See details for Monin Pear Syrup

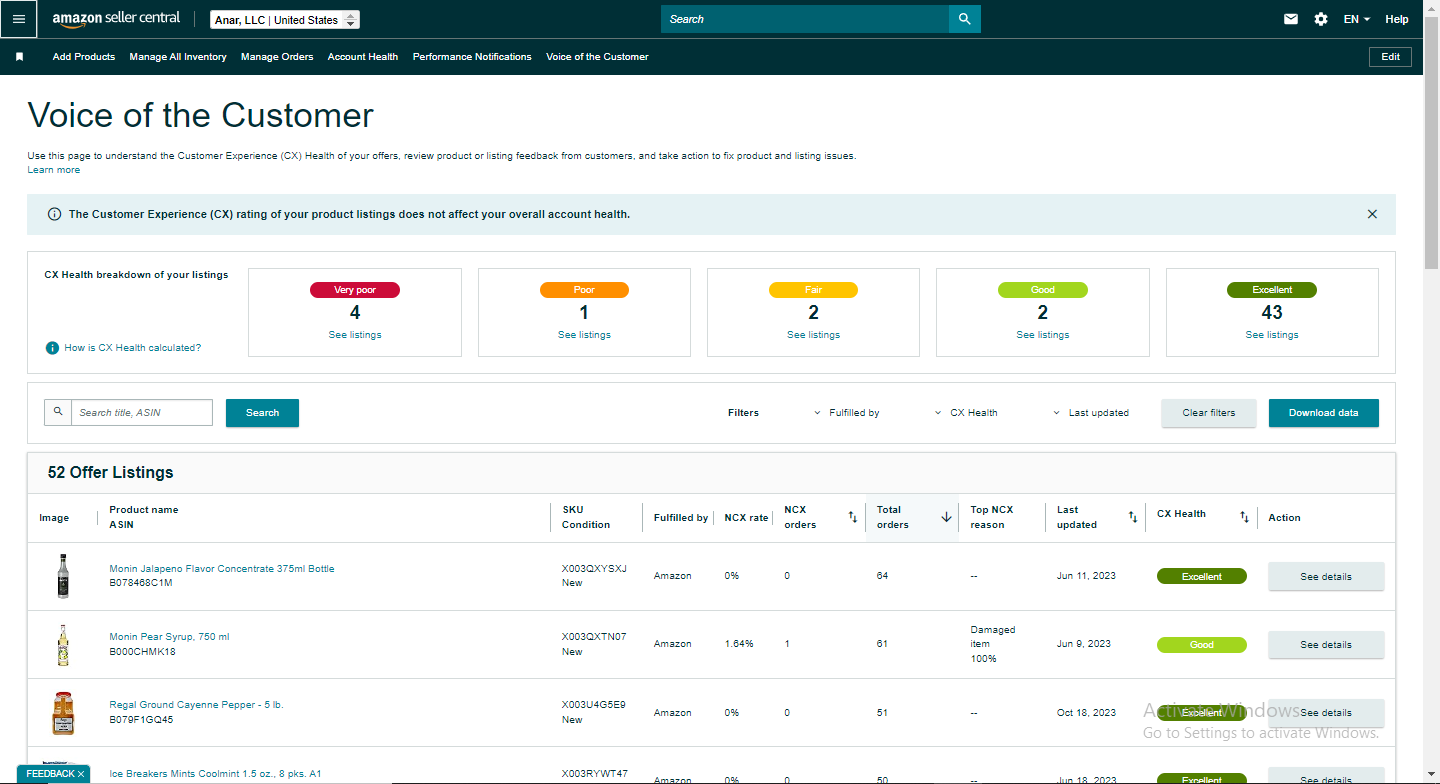(1326, 645)
